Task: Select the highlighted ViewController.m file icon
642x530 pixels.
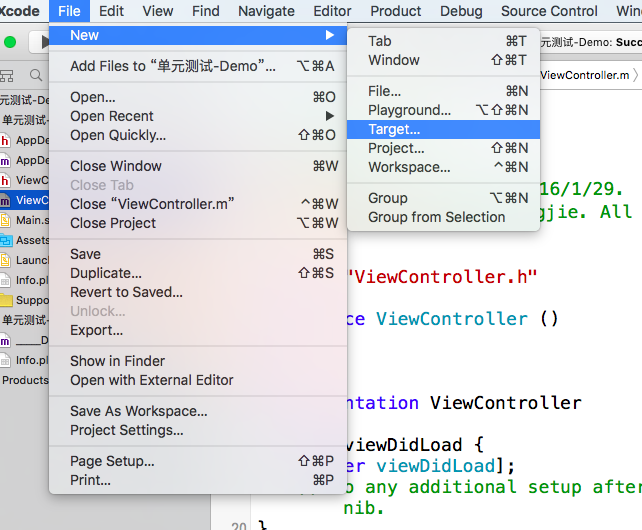Action: [6, 200]
